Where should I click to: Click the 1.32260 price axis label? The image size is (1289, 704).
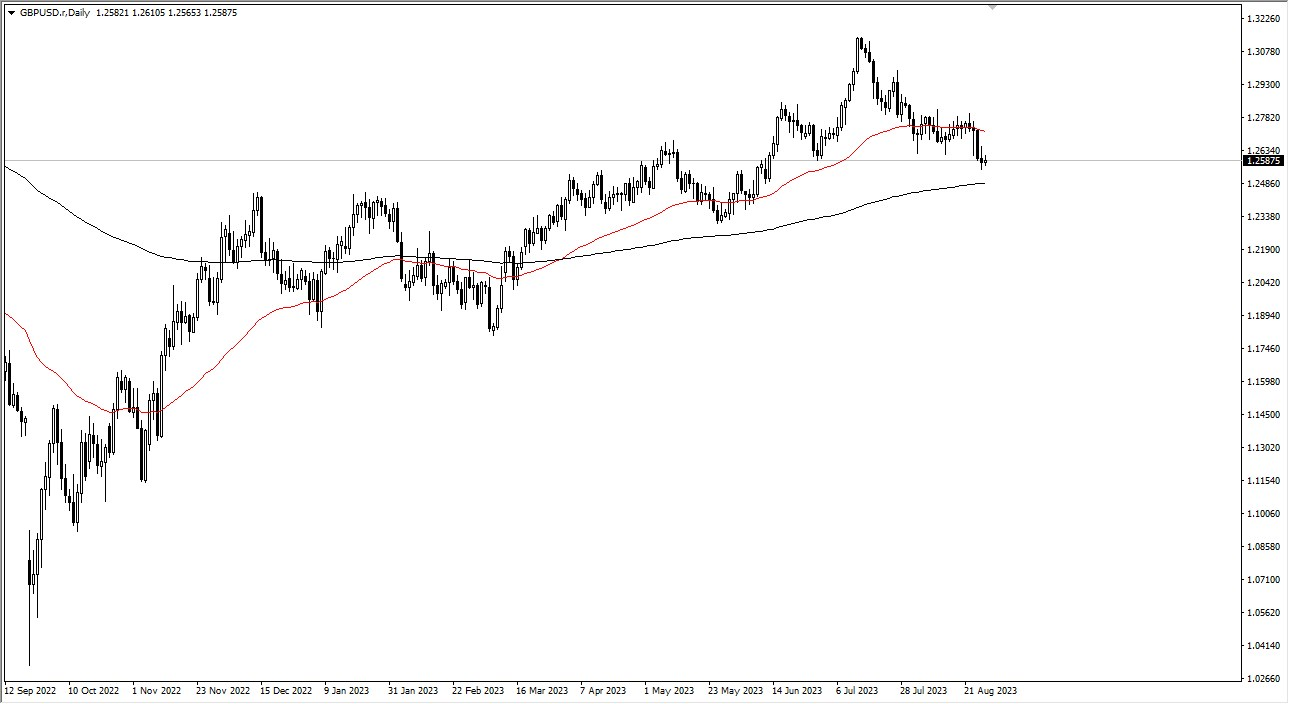(x=1263, y=19)
